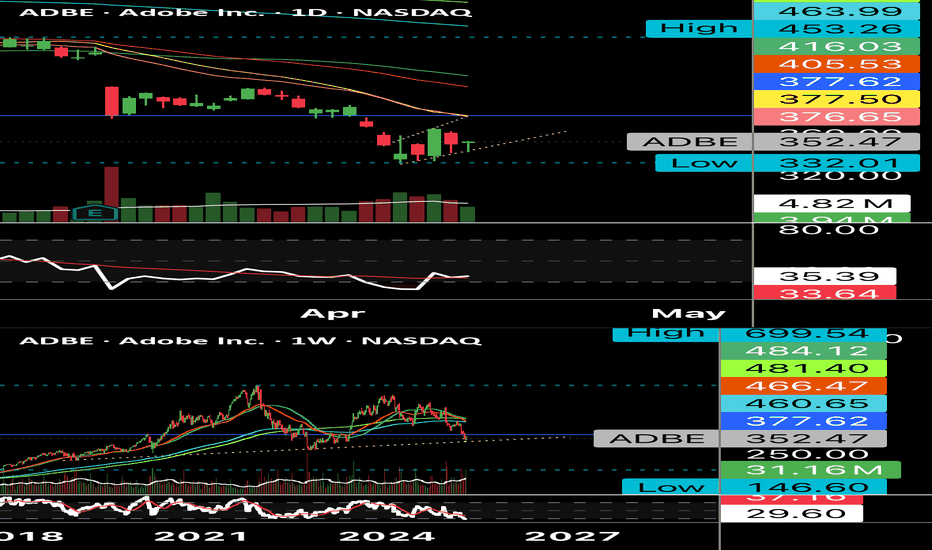Select the 453.26 high price label

click(x=836, y=29)
